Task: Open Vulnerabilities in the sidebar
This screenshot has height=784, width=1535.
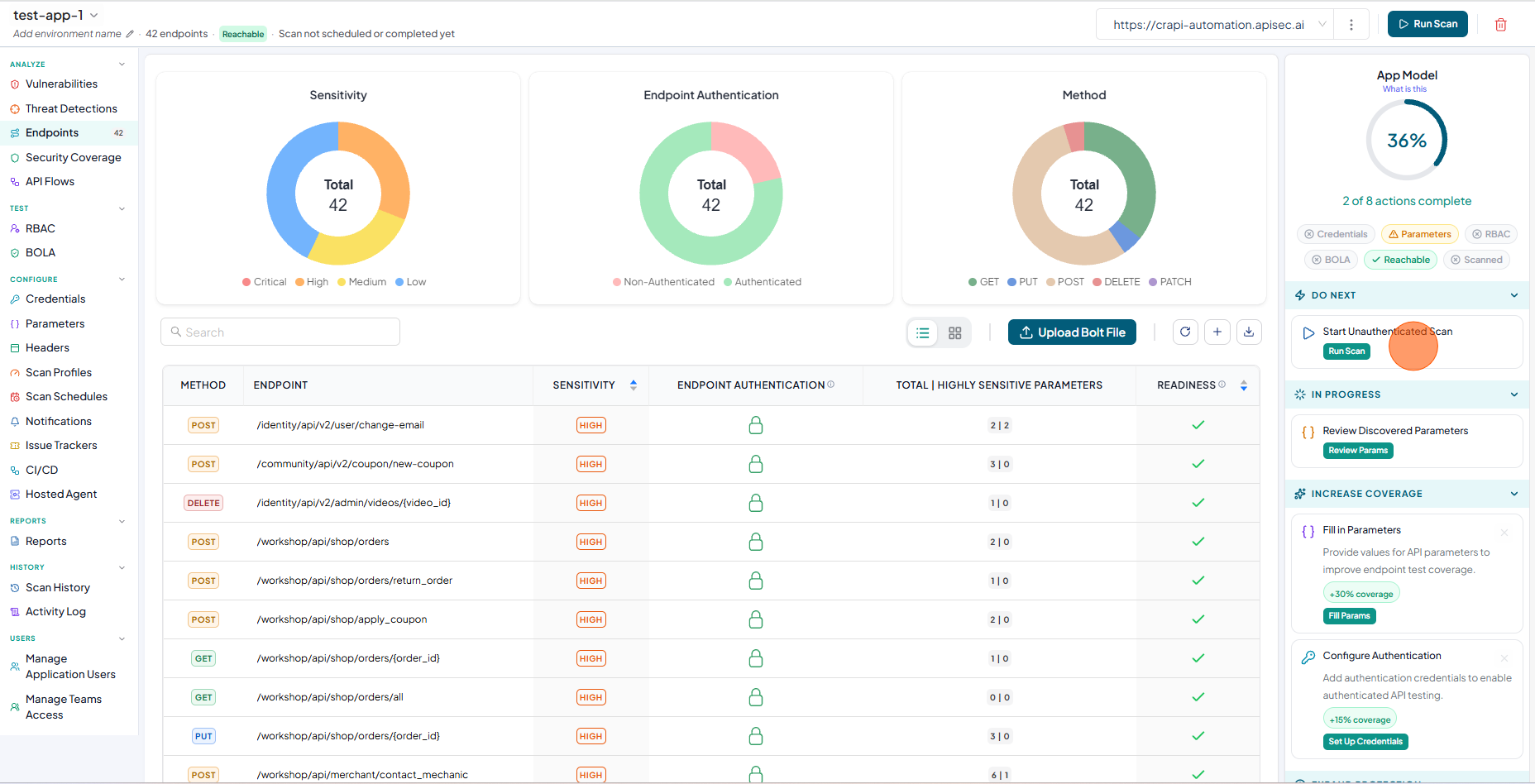Action: pyautogui.click(x=61, y=84)
